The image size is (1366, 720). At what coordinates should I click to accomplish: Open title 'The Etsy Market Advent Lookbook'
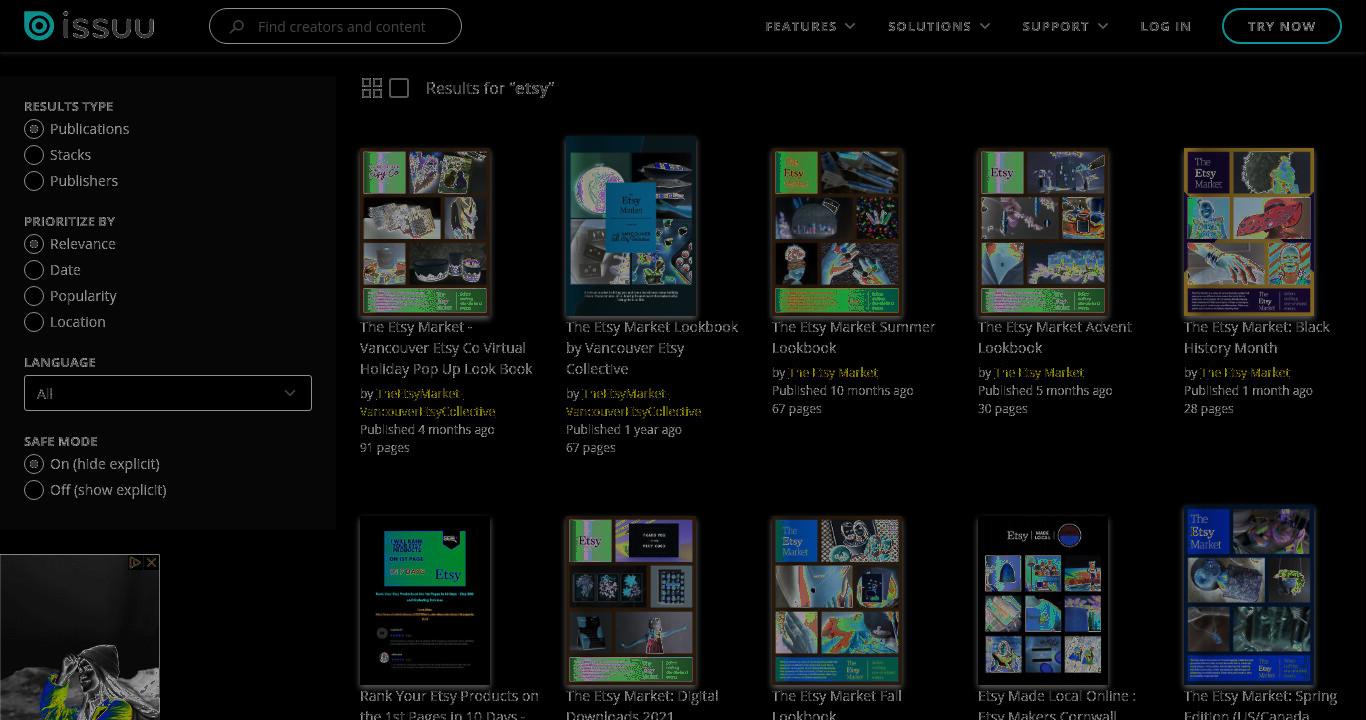tap(1055, 338)
